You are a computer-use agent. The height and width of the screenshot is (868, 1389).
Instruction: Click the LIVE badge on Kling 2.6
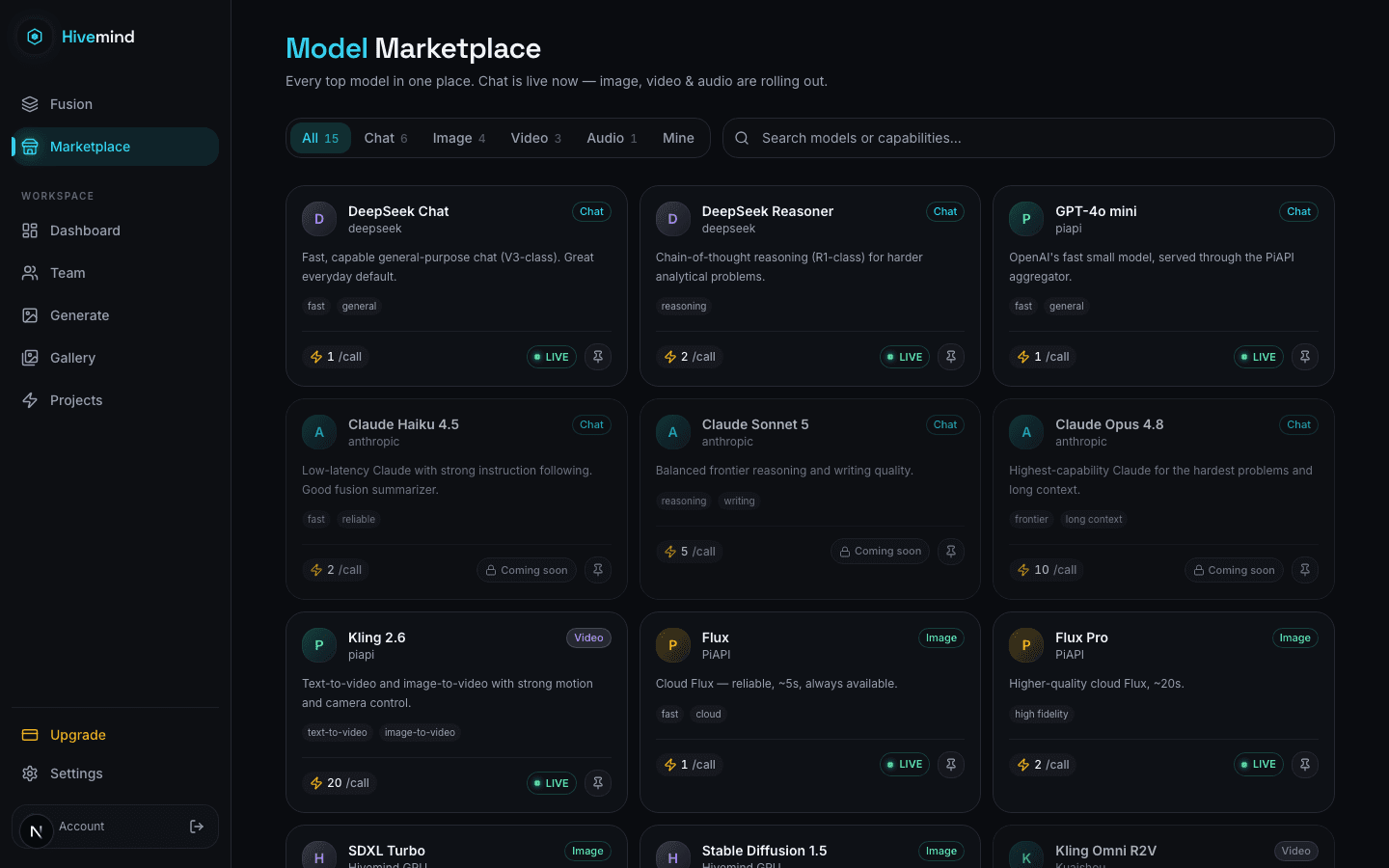[x=552, y=783]
